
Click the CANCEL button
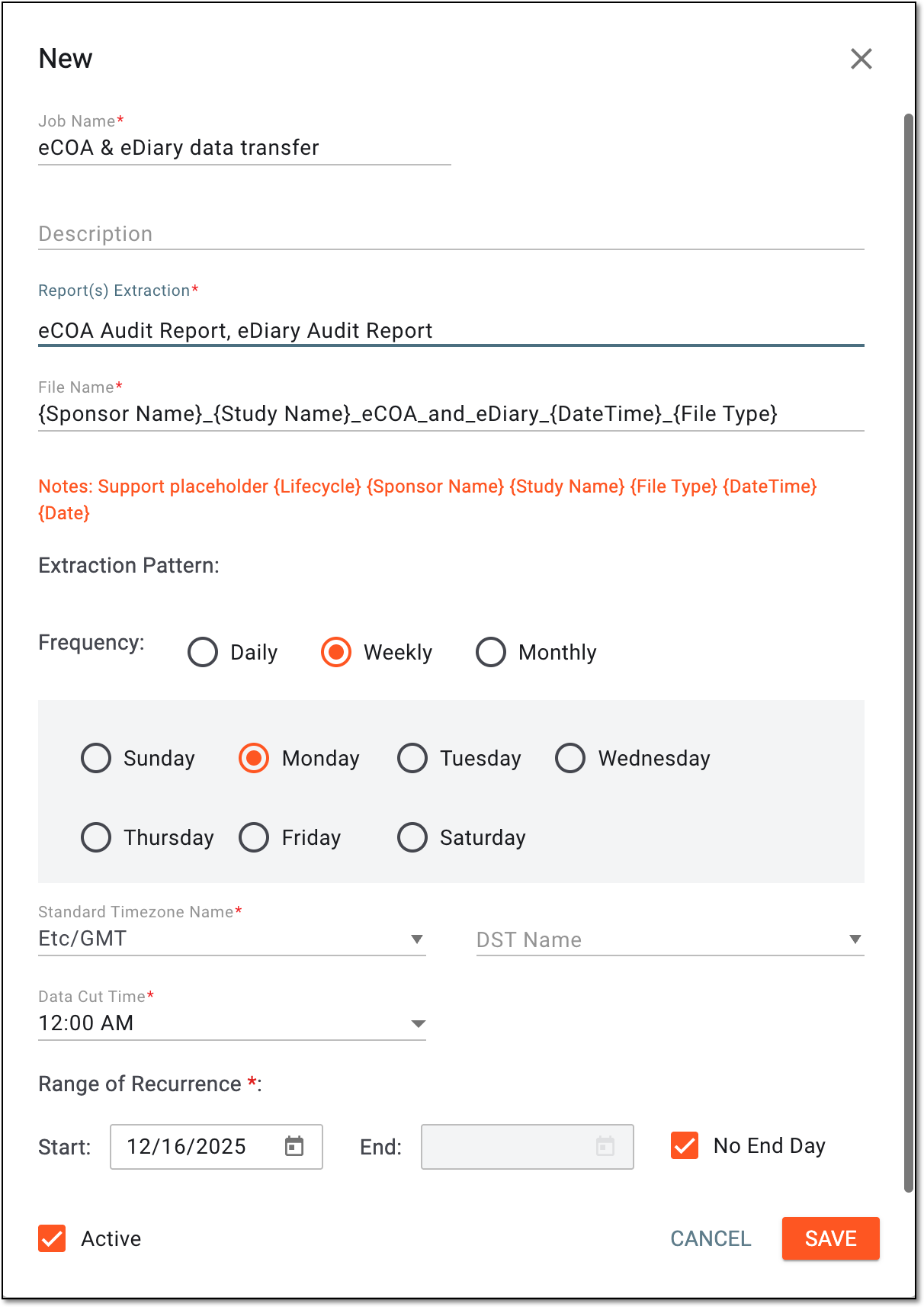(711, 1238)
